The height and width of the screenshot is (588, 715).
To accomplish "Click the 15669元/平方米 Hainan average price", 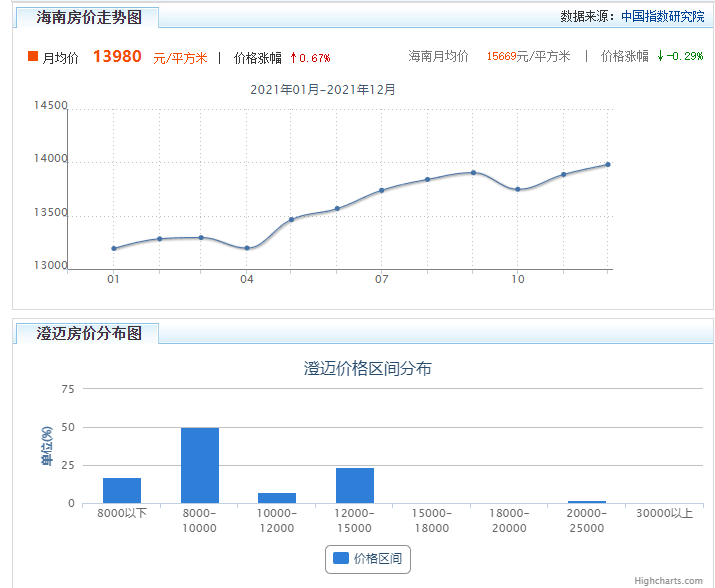I will (528, 56).
